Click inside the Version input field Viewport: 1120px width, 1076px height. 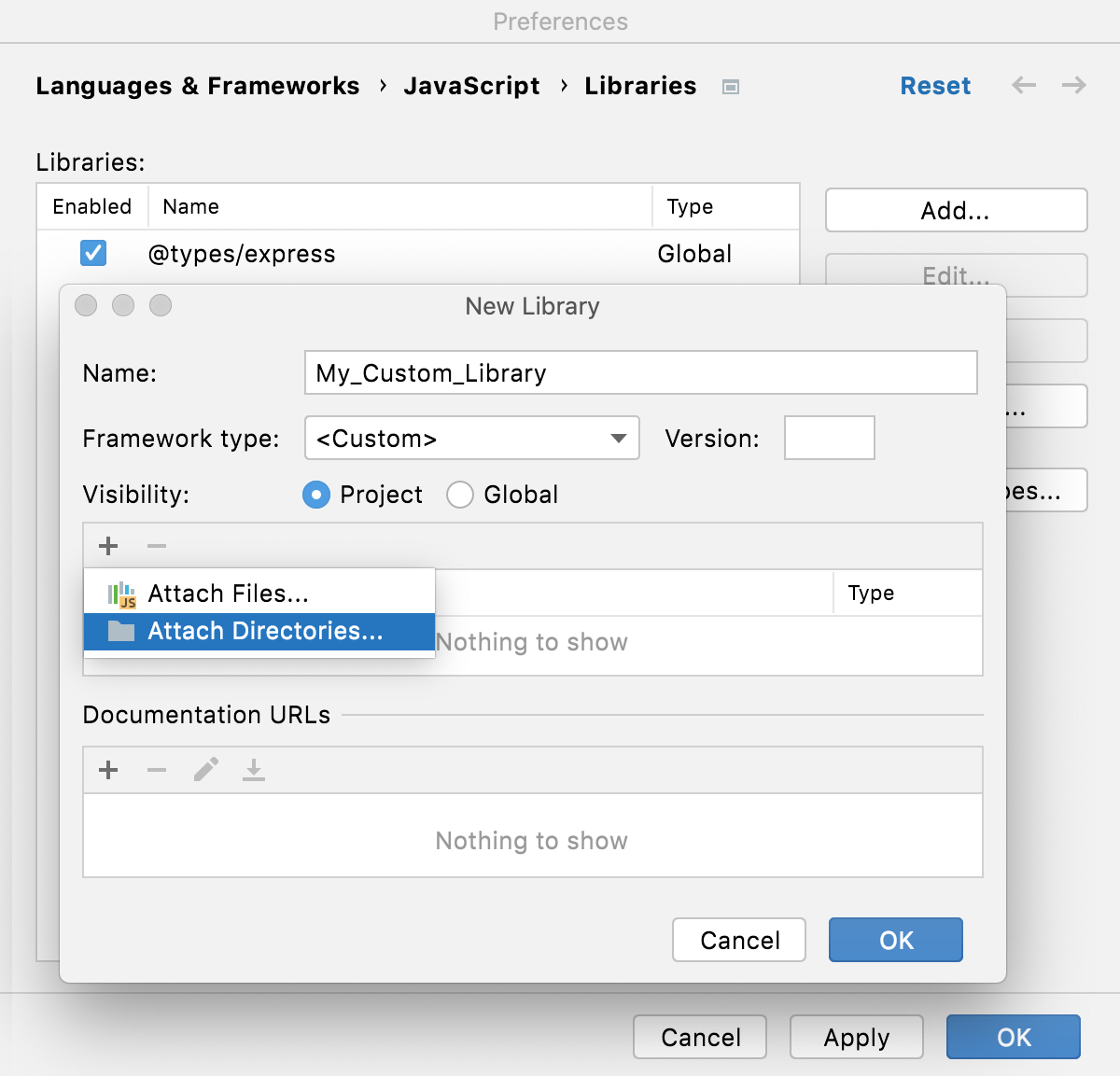coord(829,438)
